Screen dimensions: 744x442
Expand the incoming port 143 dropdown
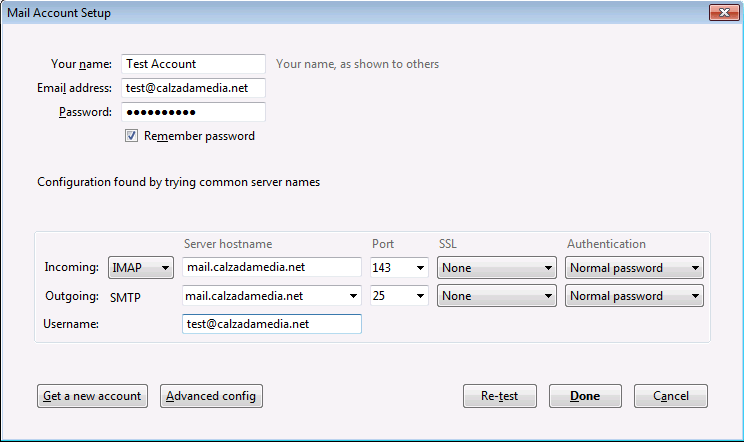pyautogui.click(x=399, y=267)
